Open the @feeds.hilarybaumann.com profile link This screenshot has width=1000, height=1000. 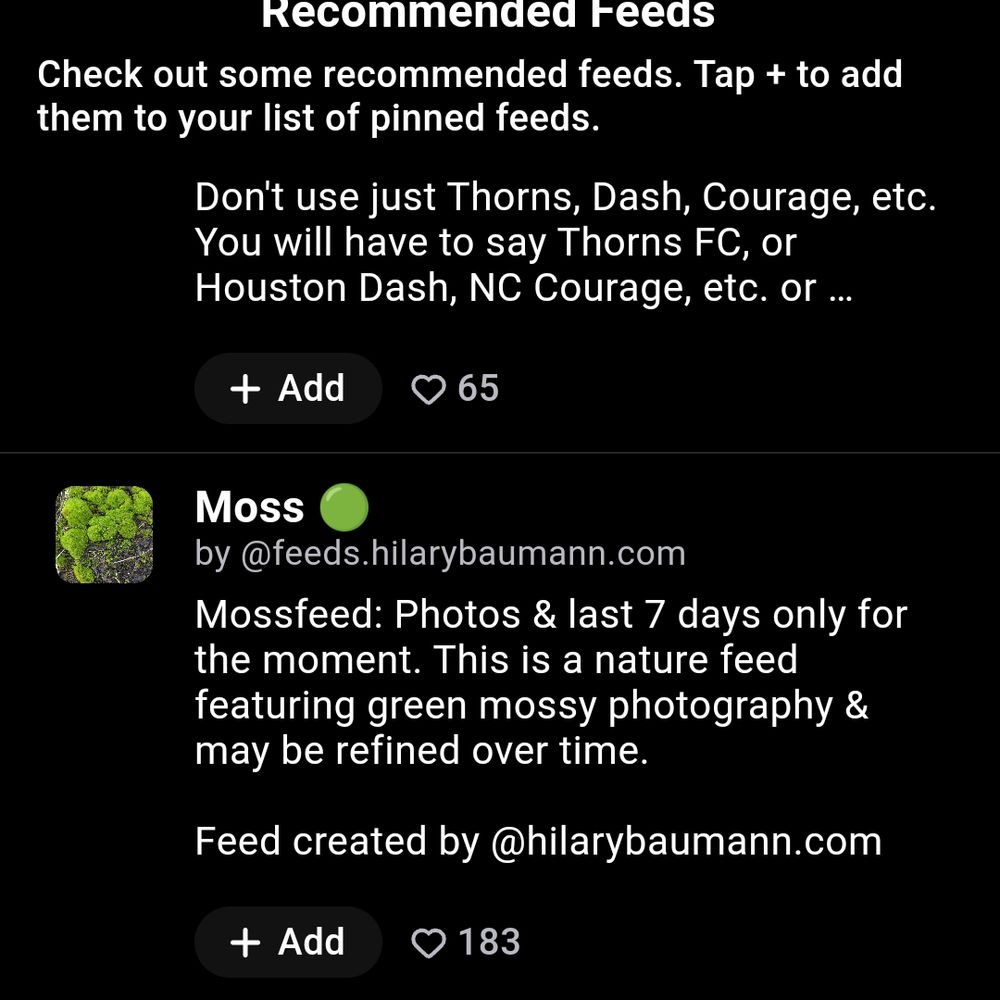coord(463,554)
